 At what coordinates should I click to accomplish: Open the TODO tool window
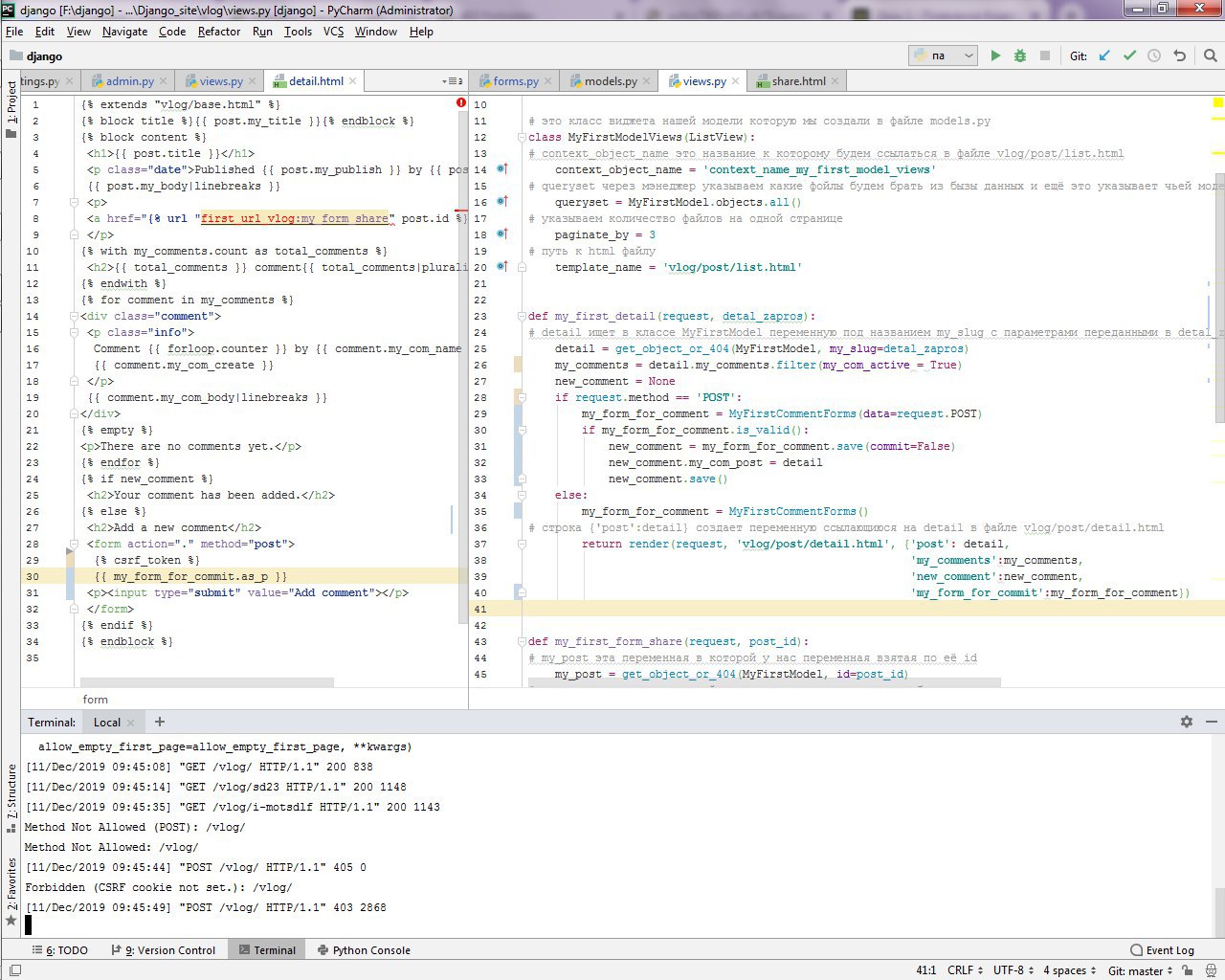coord(59,950)
